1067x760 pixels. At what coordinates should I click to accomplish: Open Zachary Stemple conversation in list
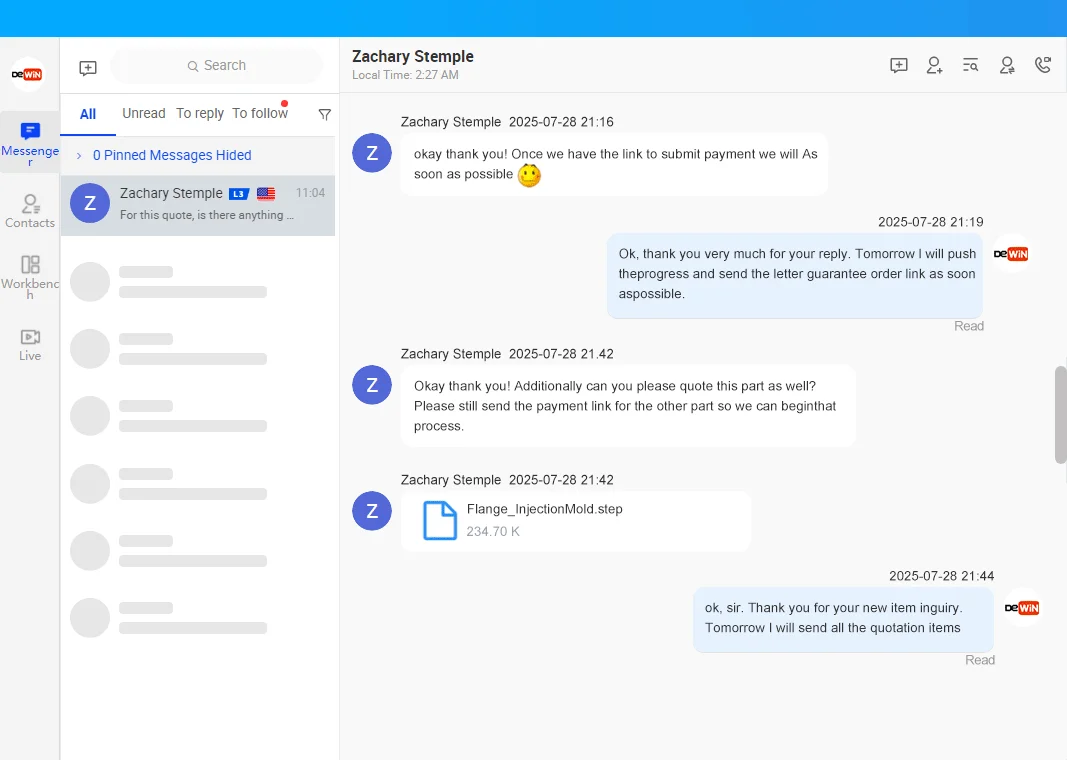click(198, 203)
